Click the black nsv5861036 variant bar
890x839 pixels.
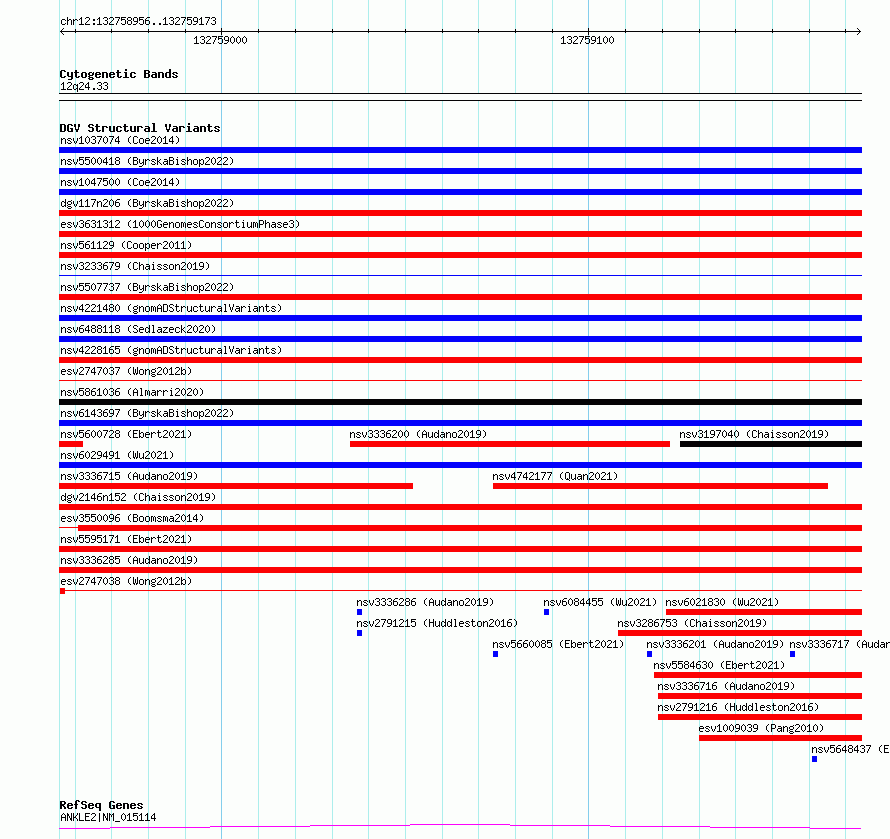coord(460,402)
